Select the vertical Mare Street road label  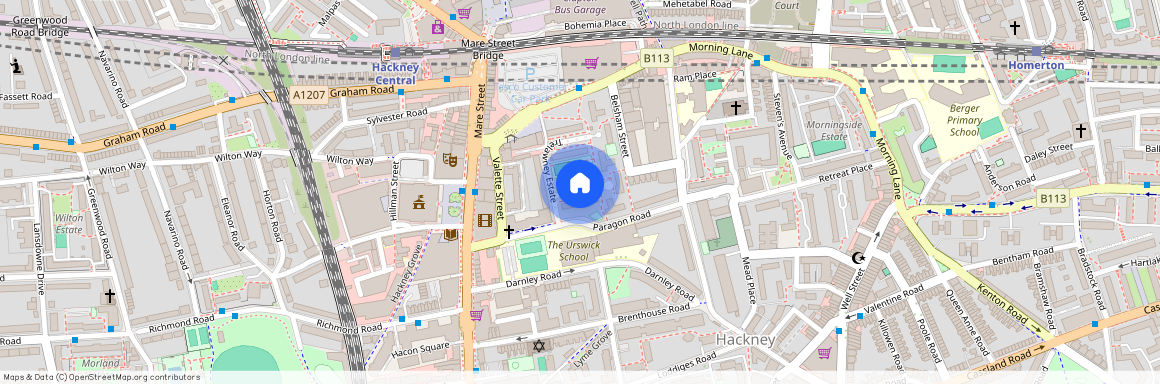click(x=479, y=112)
